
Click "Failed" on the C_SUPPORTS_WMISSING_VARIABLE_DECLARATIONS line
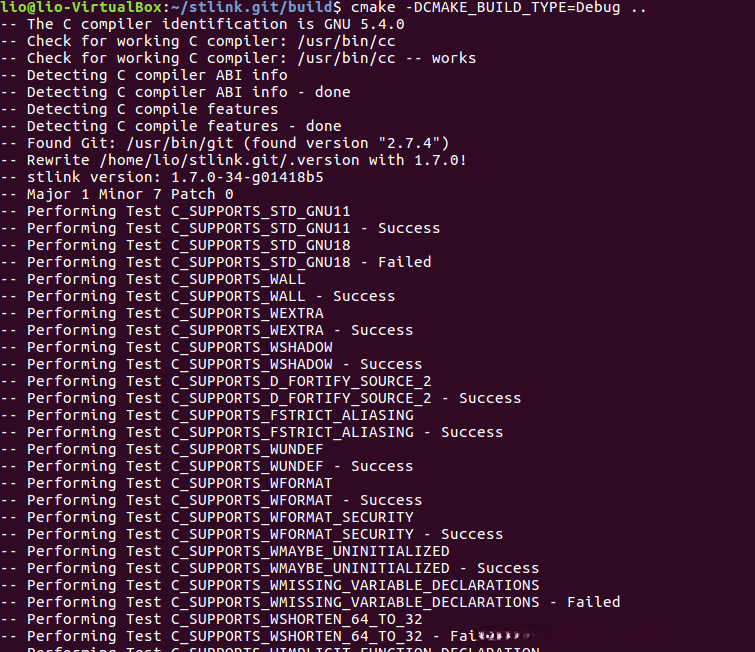point(593,602)
